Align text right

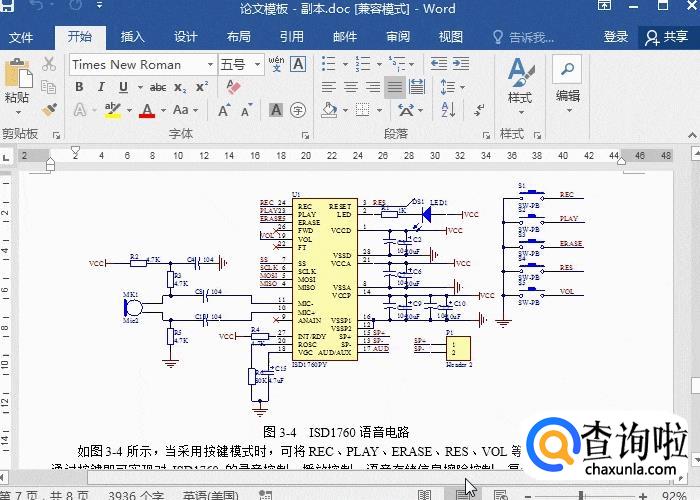coord(373,87)
